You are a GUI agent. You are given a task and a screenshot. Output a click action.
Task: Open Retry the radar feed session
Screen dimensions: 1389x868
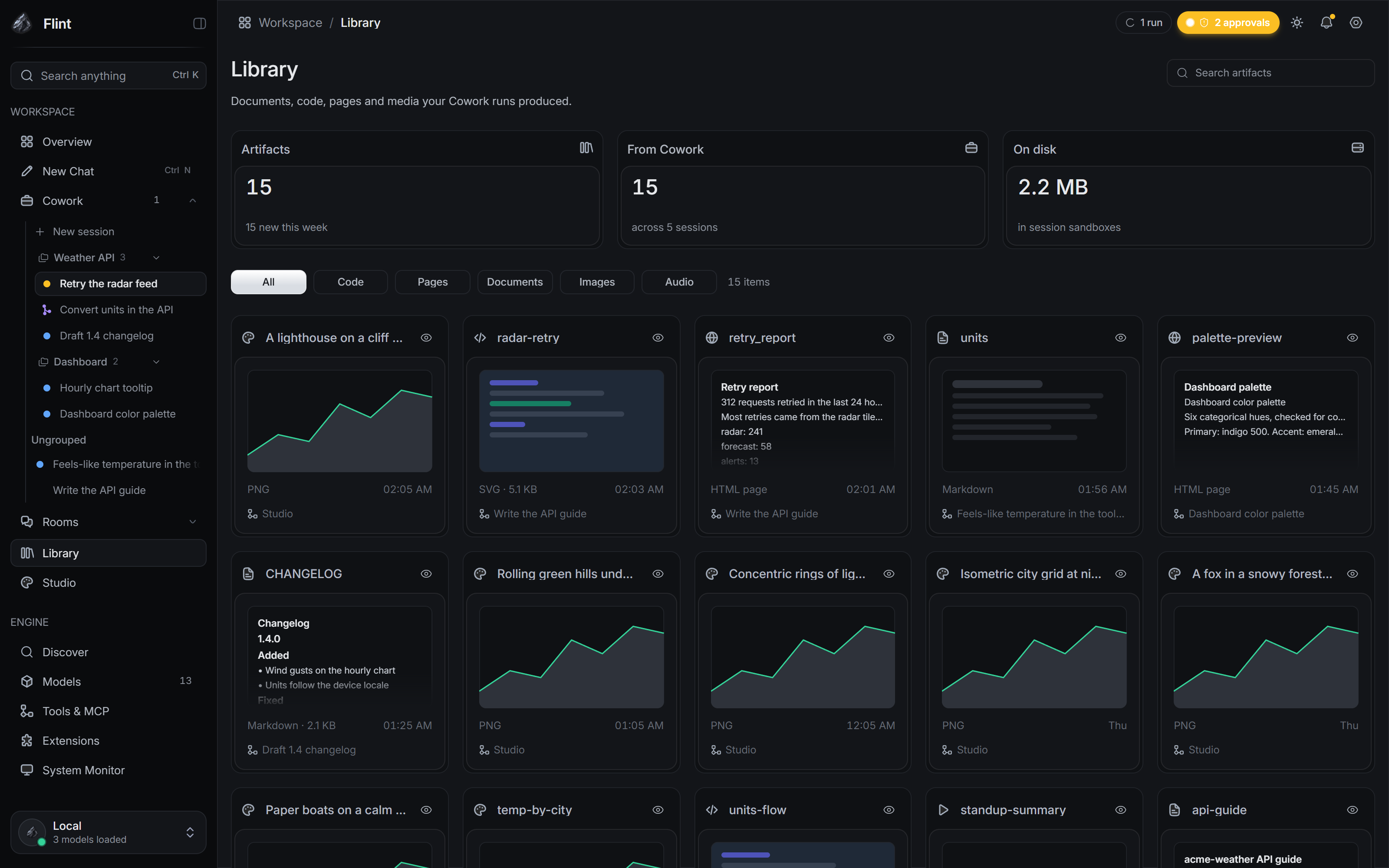[x=121, y=284]
